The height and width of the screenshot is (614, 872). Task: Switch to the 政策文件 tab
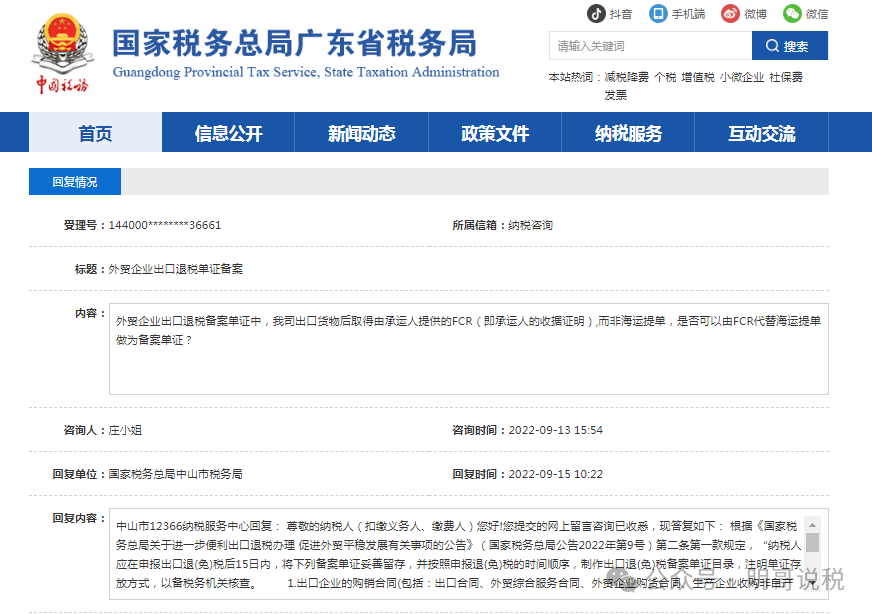pyautogui.click(x=495, y=134)
